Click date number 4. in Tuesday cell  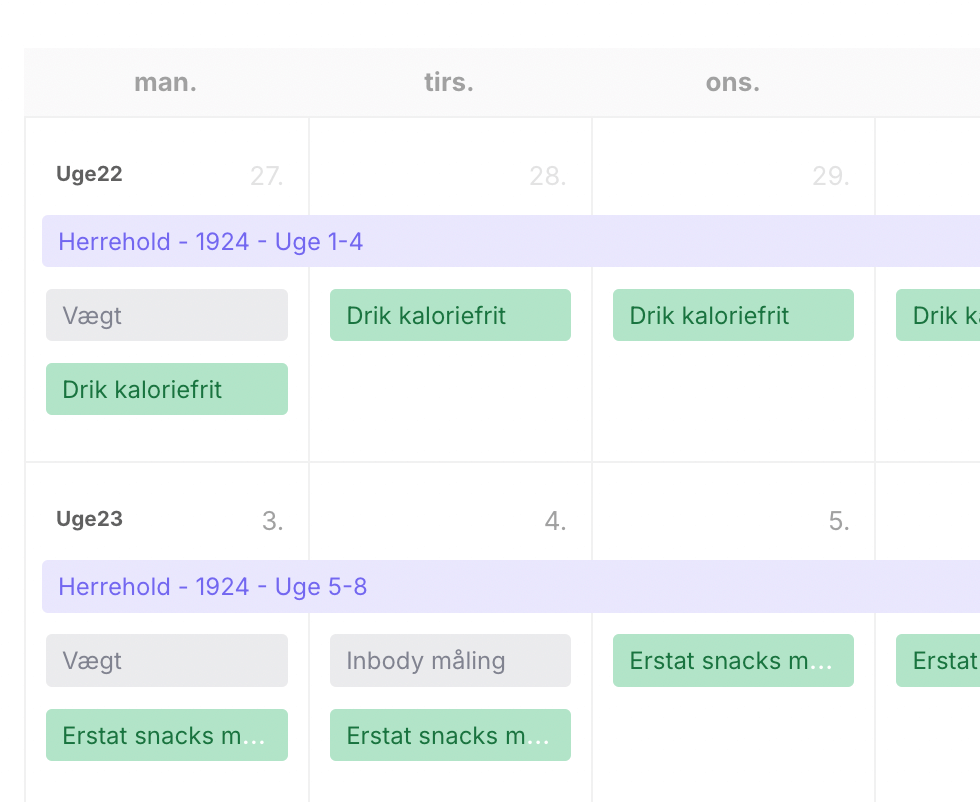556,521
